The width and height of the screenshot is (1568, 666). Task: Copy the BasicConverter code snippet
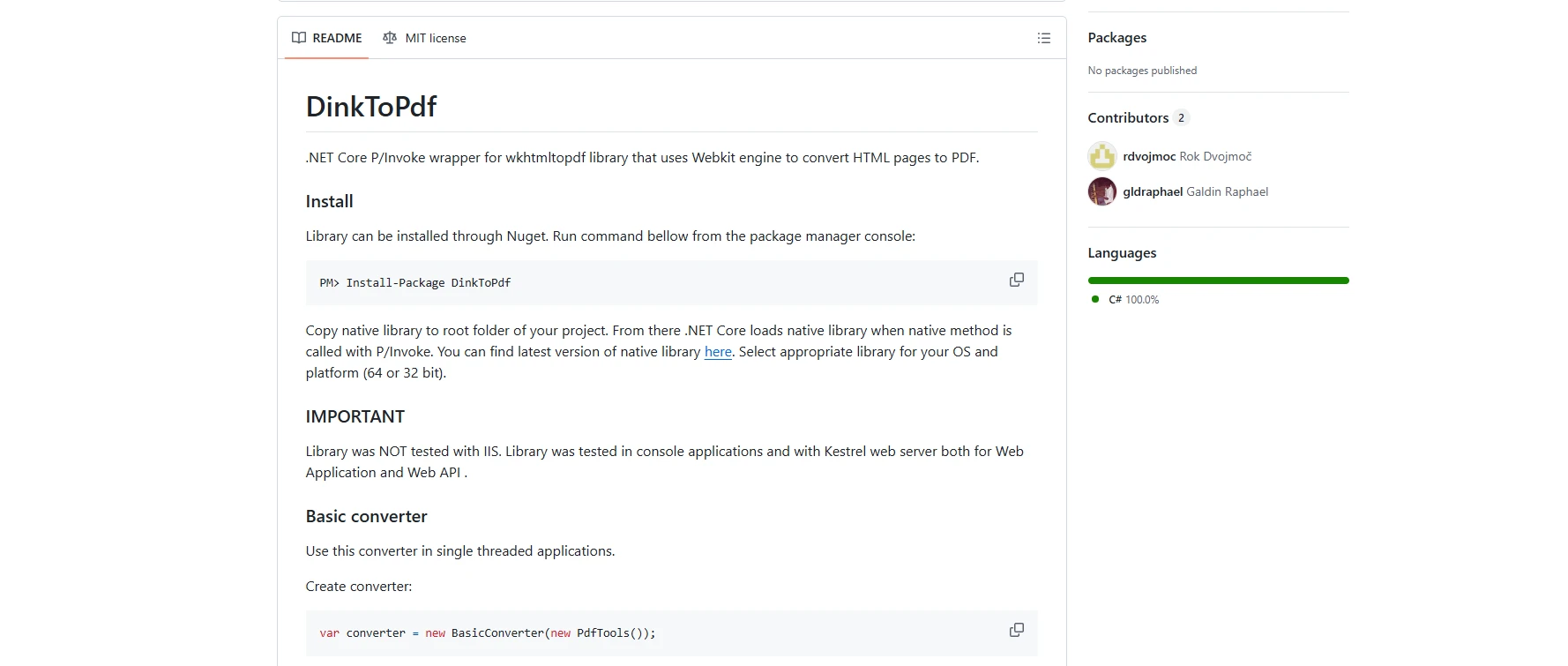(x=1016, y=630)
